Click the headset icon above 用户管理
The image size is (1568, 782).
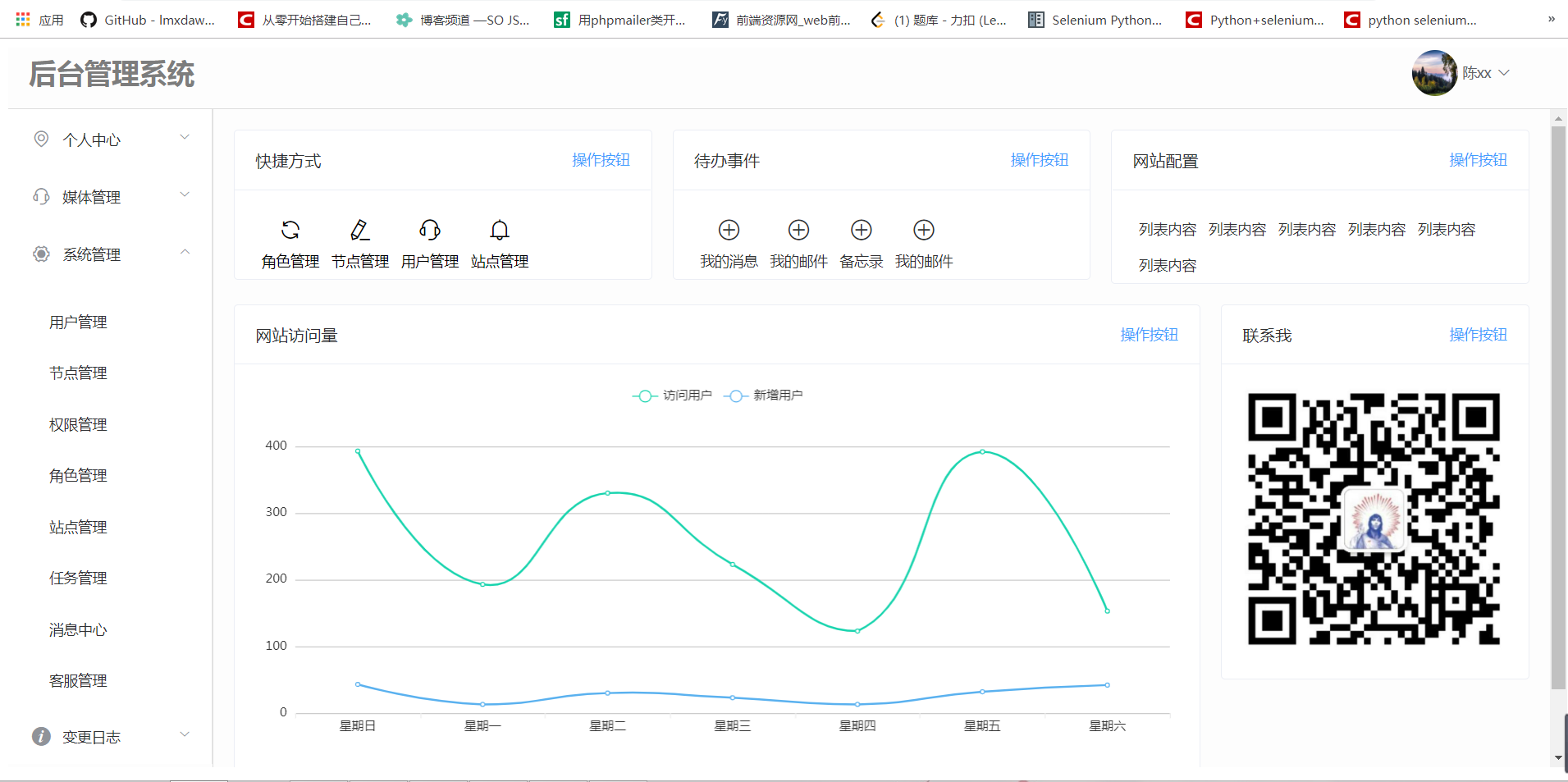[x=430, y=230]
